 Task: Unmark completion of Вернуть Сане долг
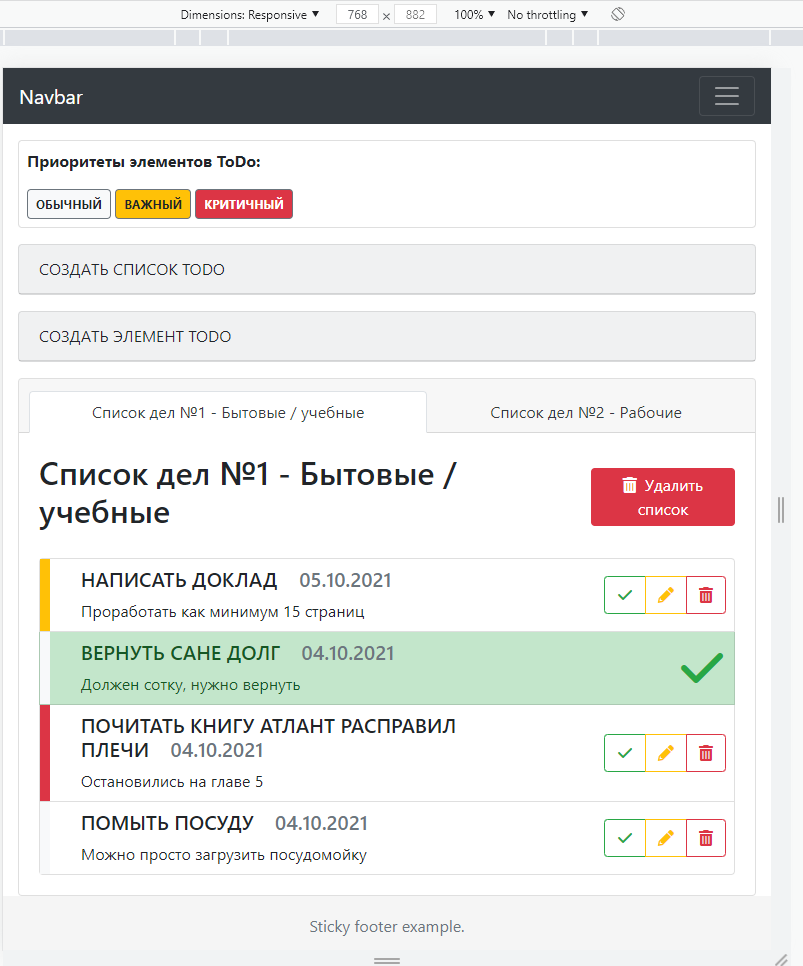[x=703, y=668]
